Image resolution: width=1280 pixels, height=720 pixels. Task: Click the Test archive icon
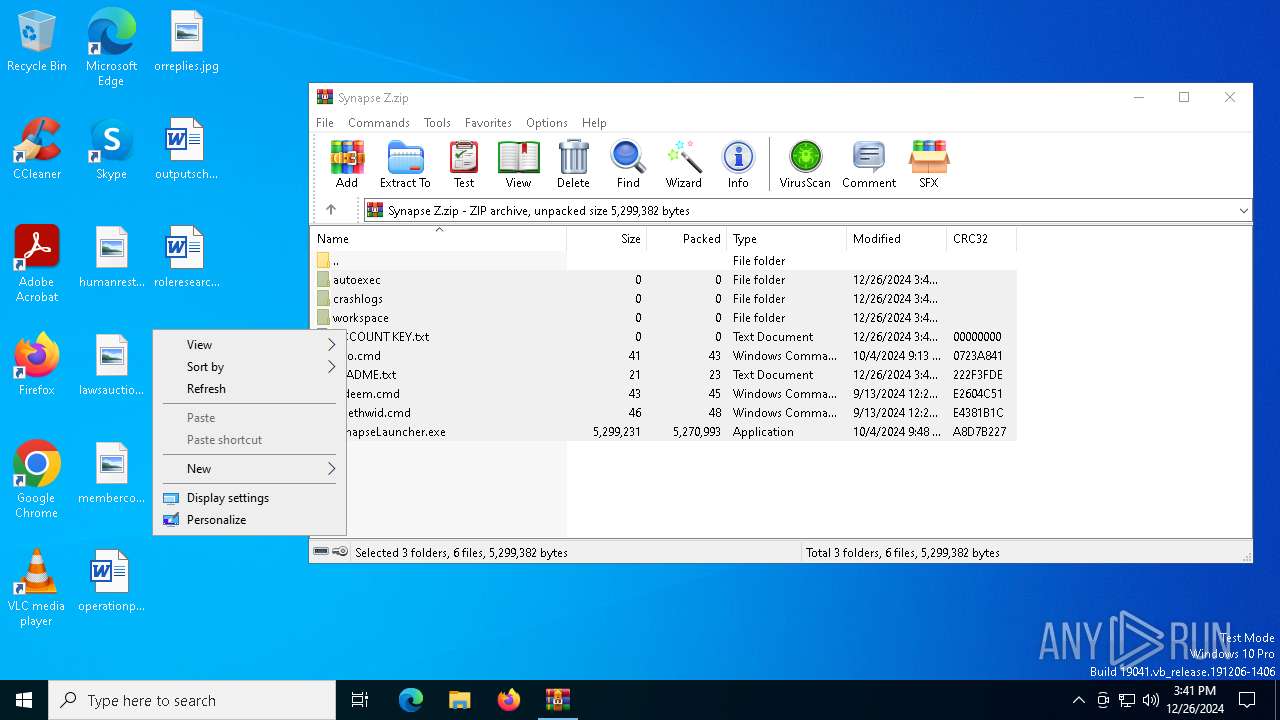pos(464,164)
